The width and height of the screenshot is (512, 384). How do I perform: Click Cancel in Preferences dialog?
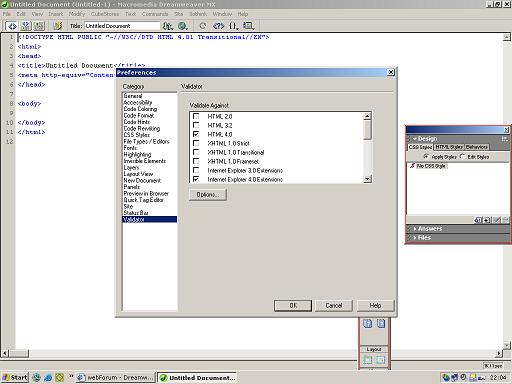pyautogui.click(x=334, y=305)
